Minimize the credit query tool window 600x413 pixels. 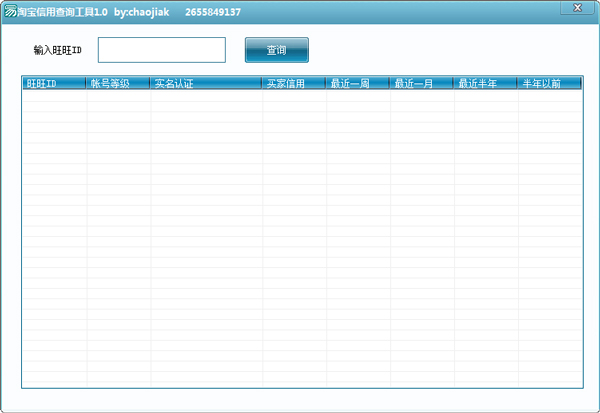[x=550, y=8]
